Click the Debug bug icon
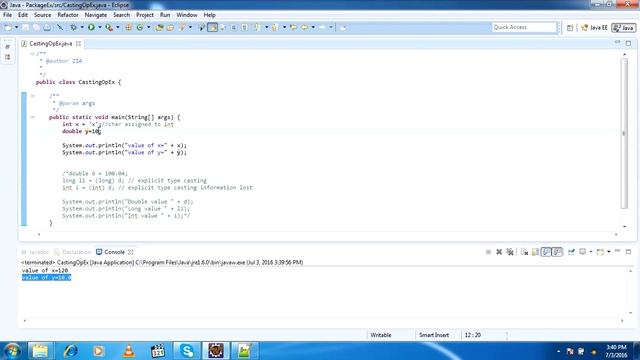This screenshot has height=360, width=640. coord(73,27)
